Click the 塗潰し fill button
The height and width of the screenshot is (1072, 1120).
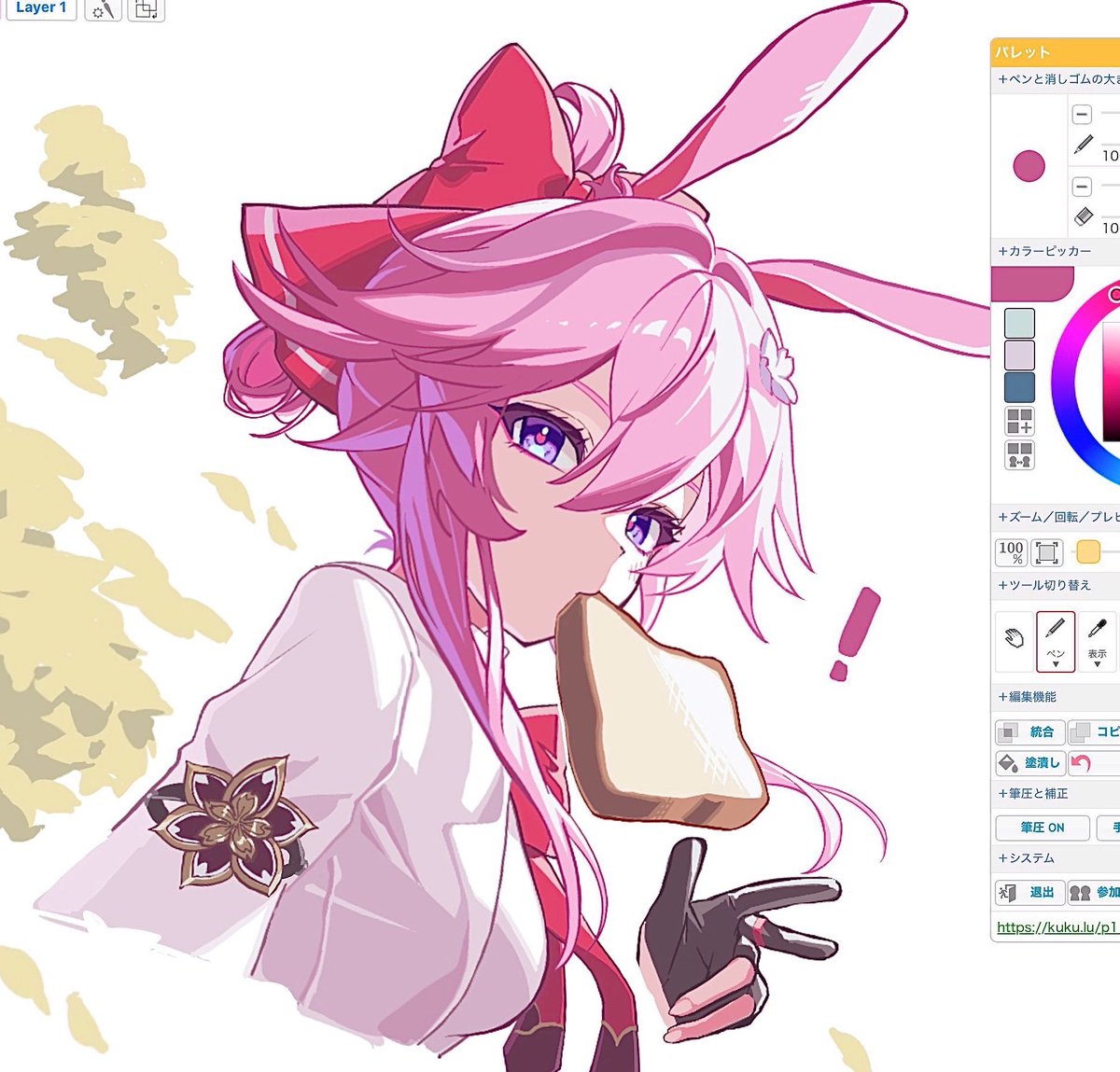(1029, 763)
